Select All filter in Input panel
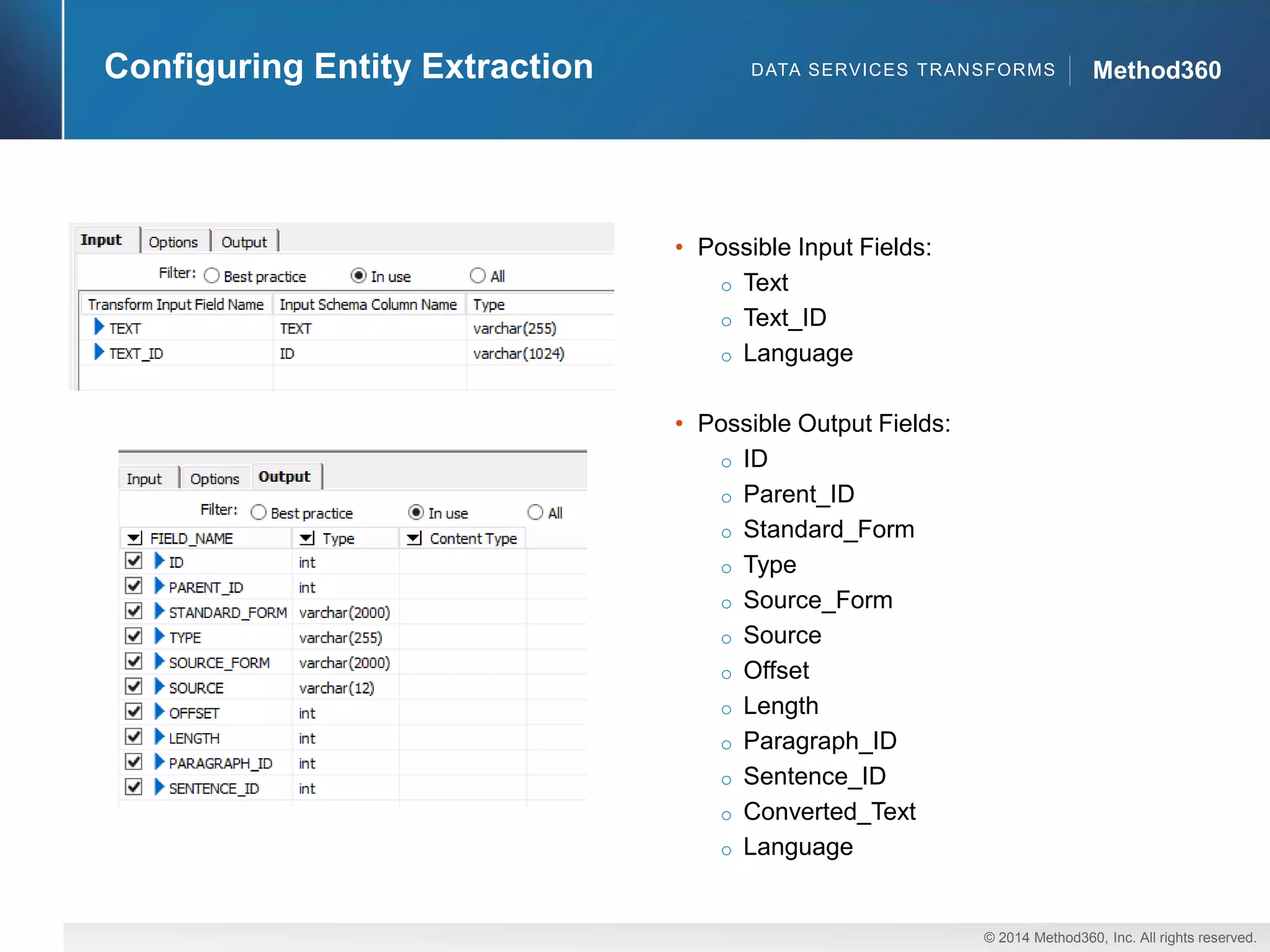 click(477, 275)
